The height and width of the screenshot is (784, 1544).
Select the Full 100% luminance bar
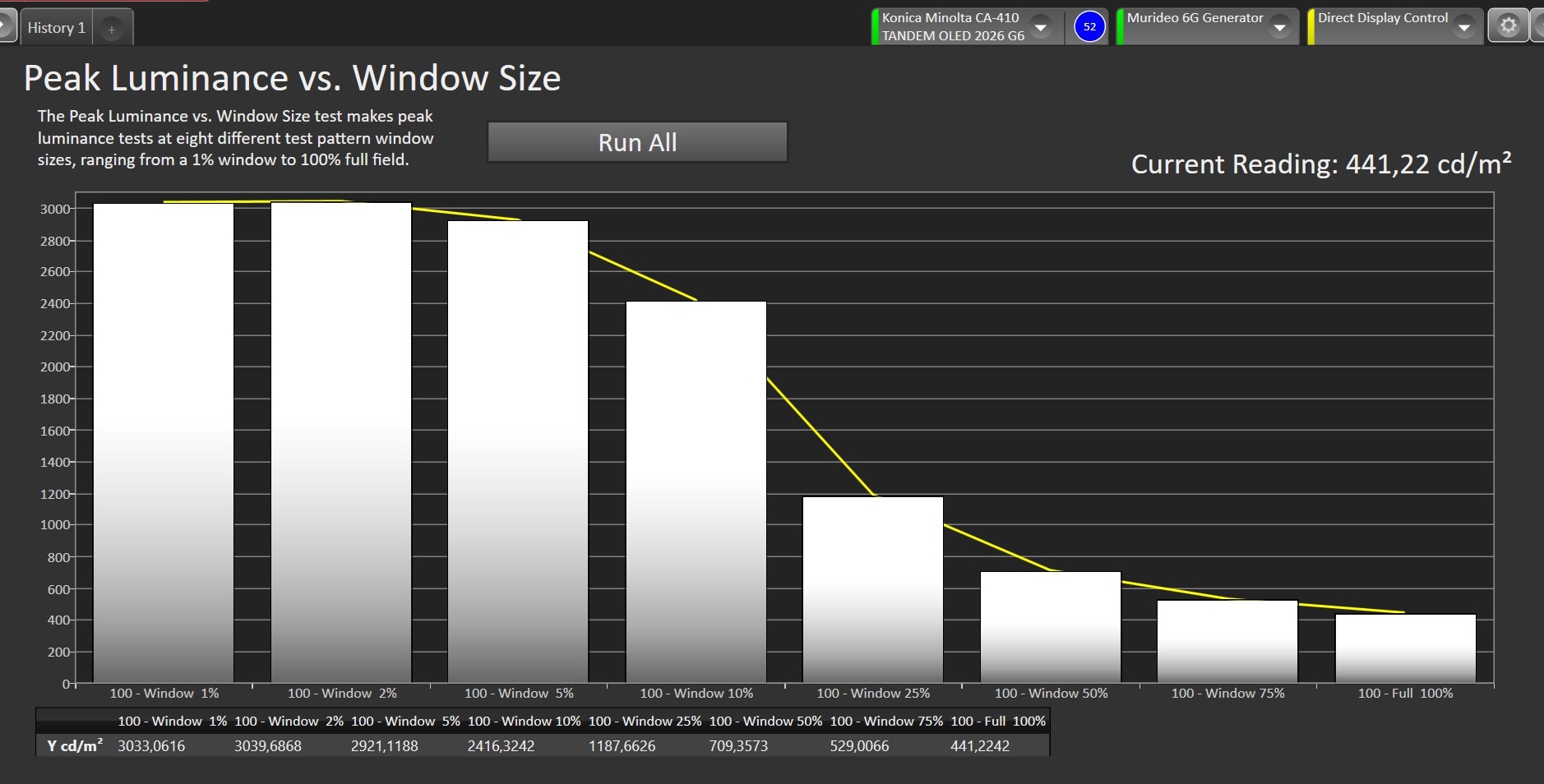[1405, 648]
